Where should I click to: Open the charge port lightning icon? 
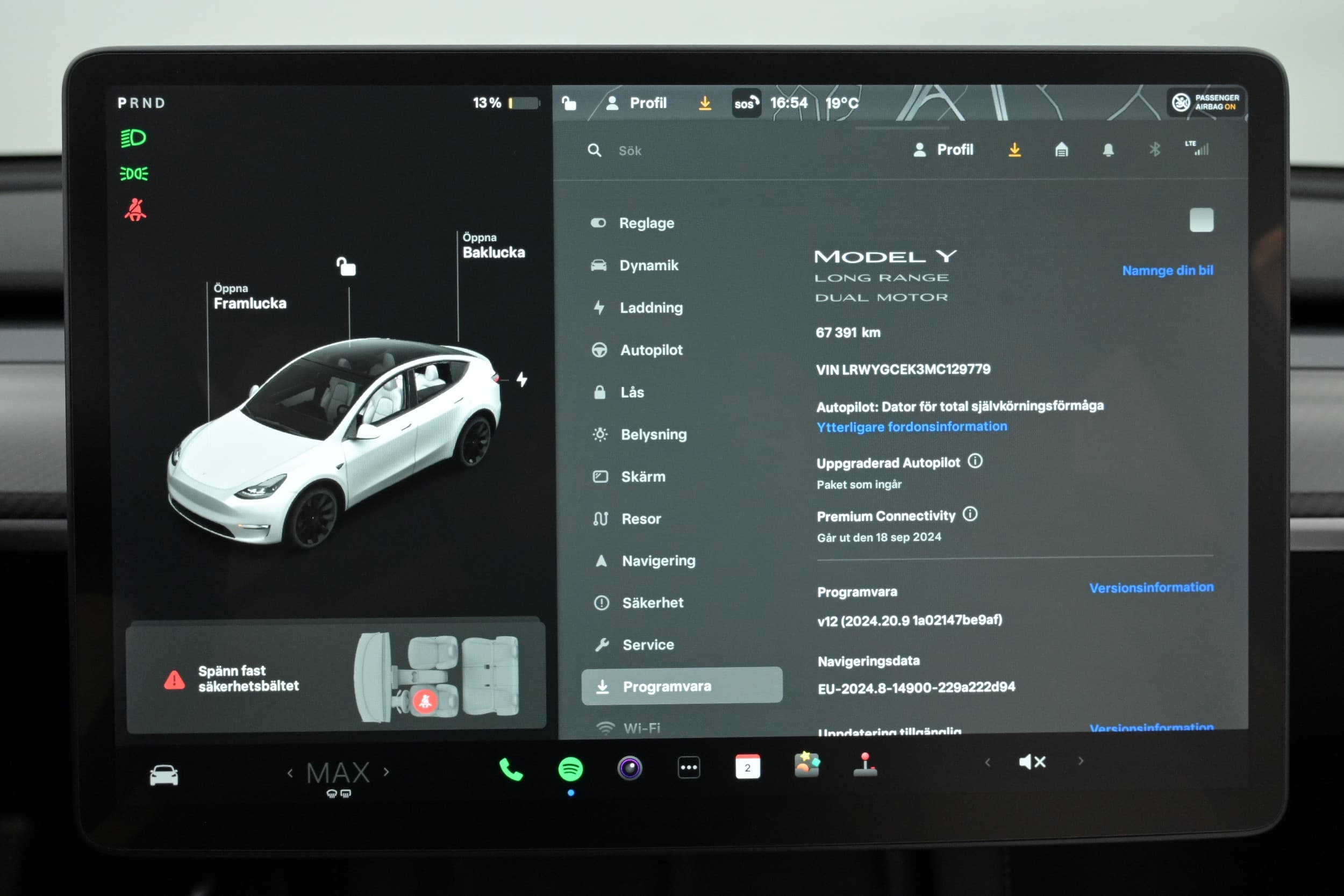click(521, 379)
